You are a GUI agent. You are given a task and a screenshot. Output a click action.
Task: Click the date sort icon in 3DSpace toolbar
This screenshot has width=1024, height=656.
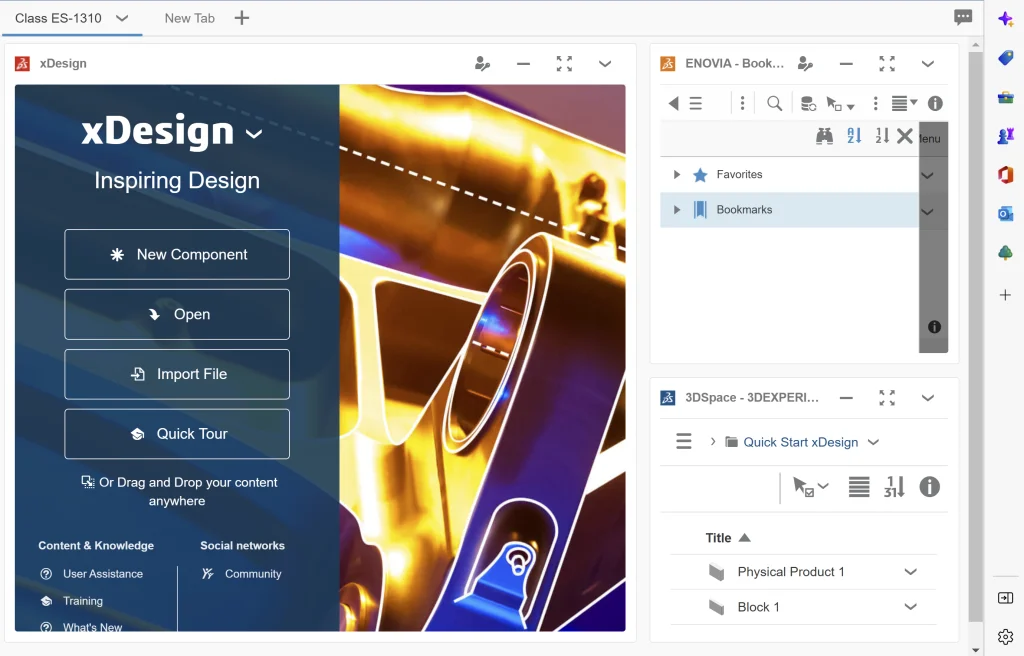coord(895,487)
